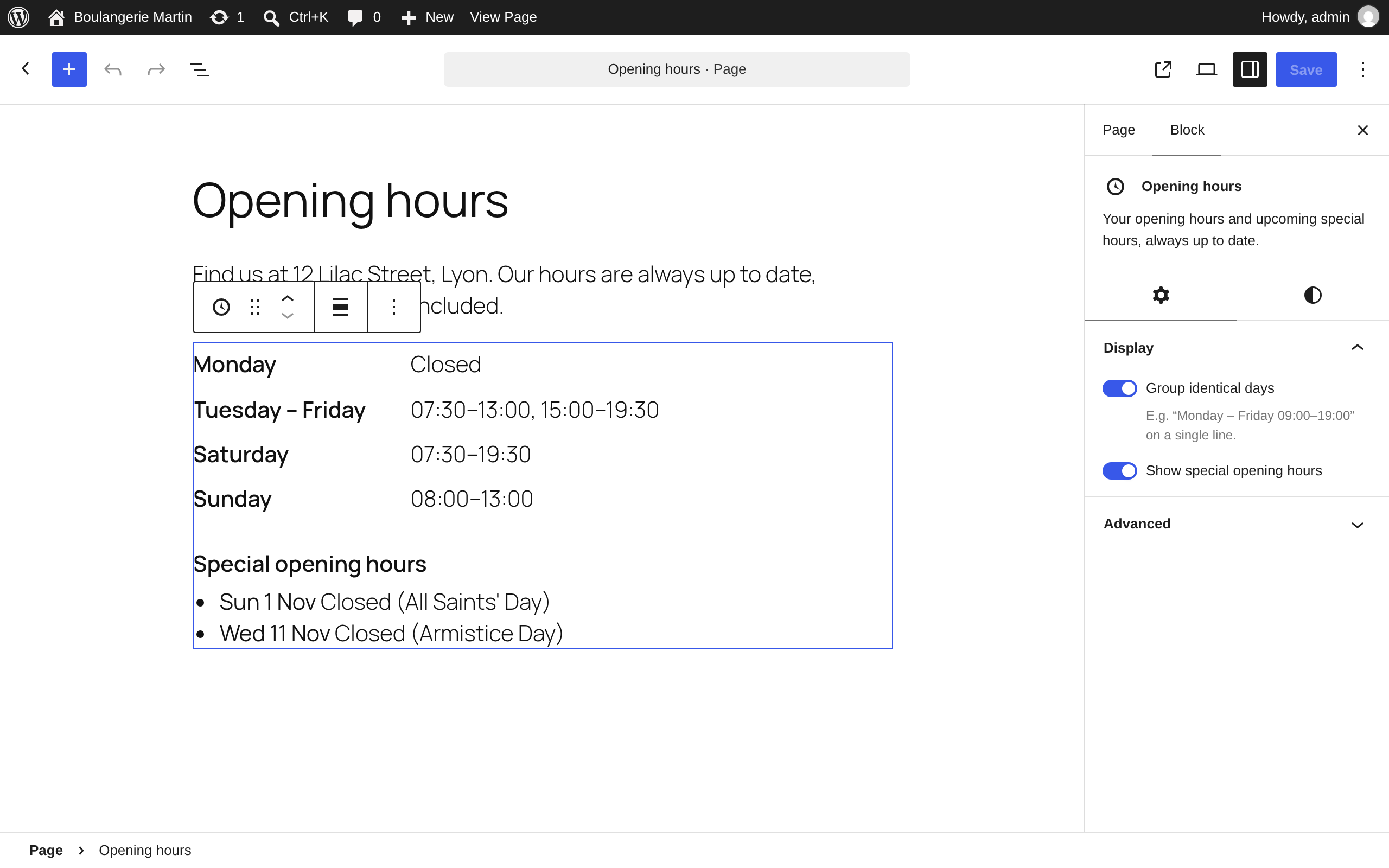Select the Page breadcrumb at bottom

(46, 850)
